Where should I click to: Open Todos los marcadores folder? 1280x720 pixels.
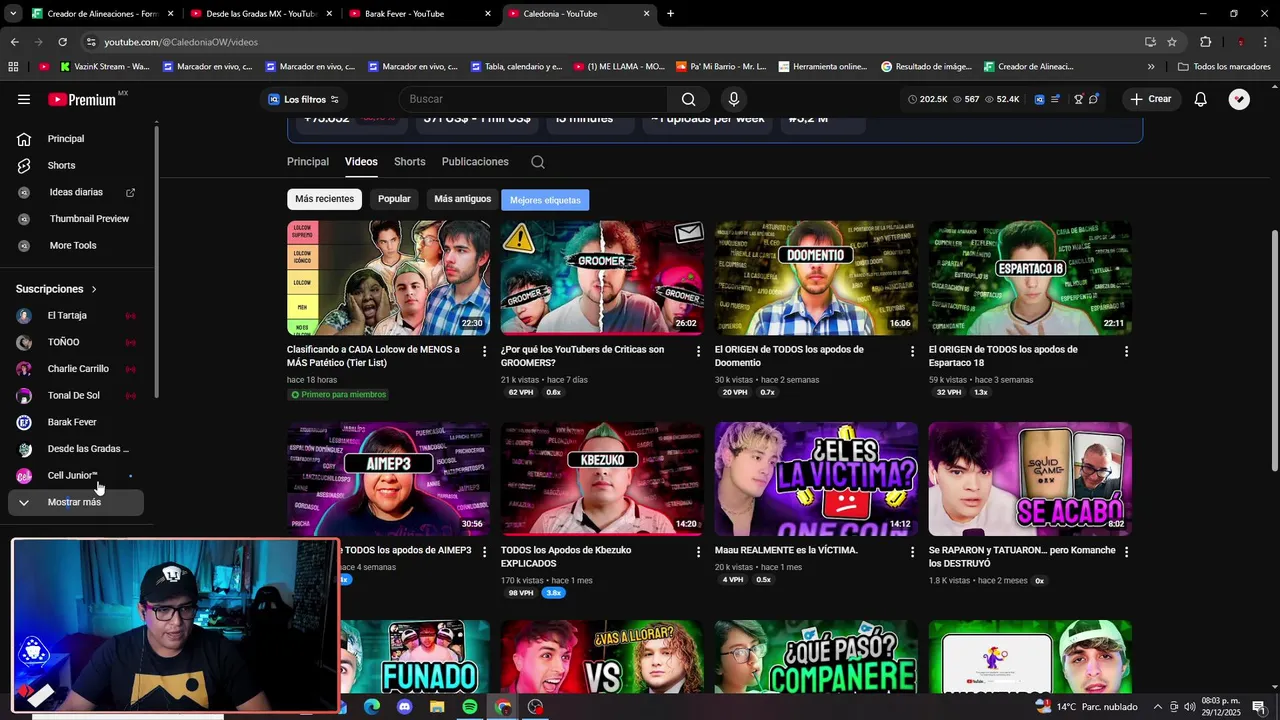[x=1224, y=67]
